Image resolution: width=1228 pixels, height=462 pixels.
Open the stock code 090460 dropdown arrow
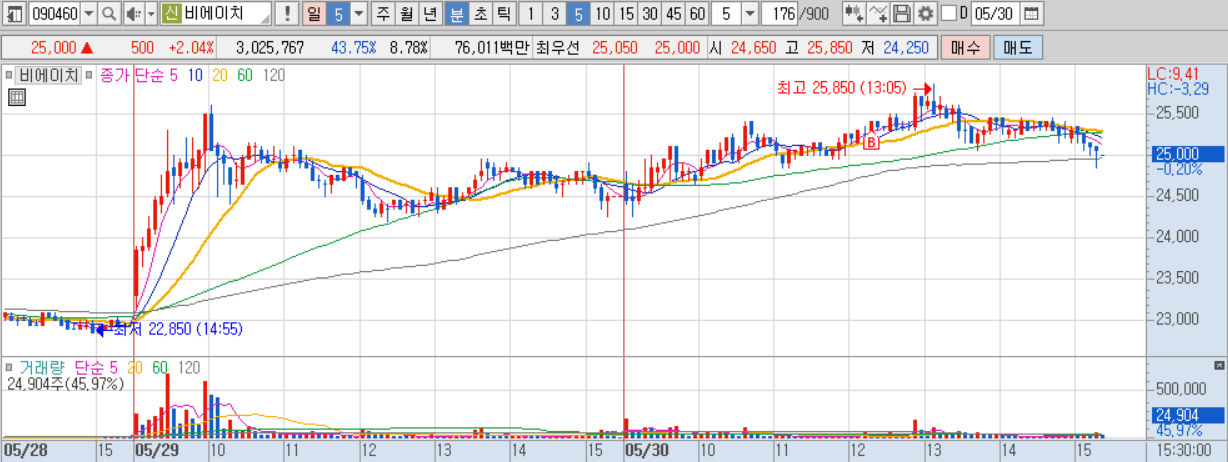[88, 14]
